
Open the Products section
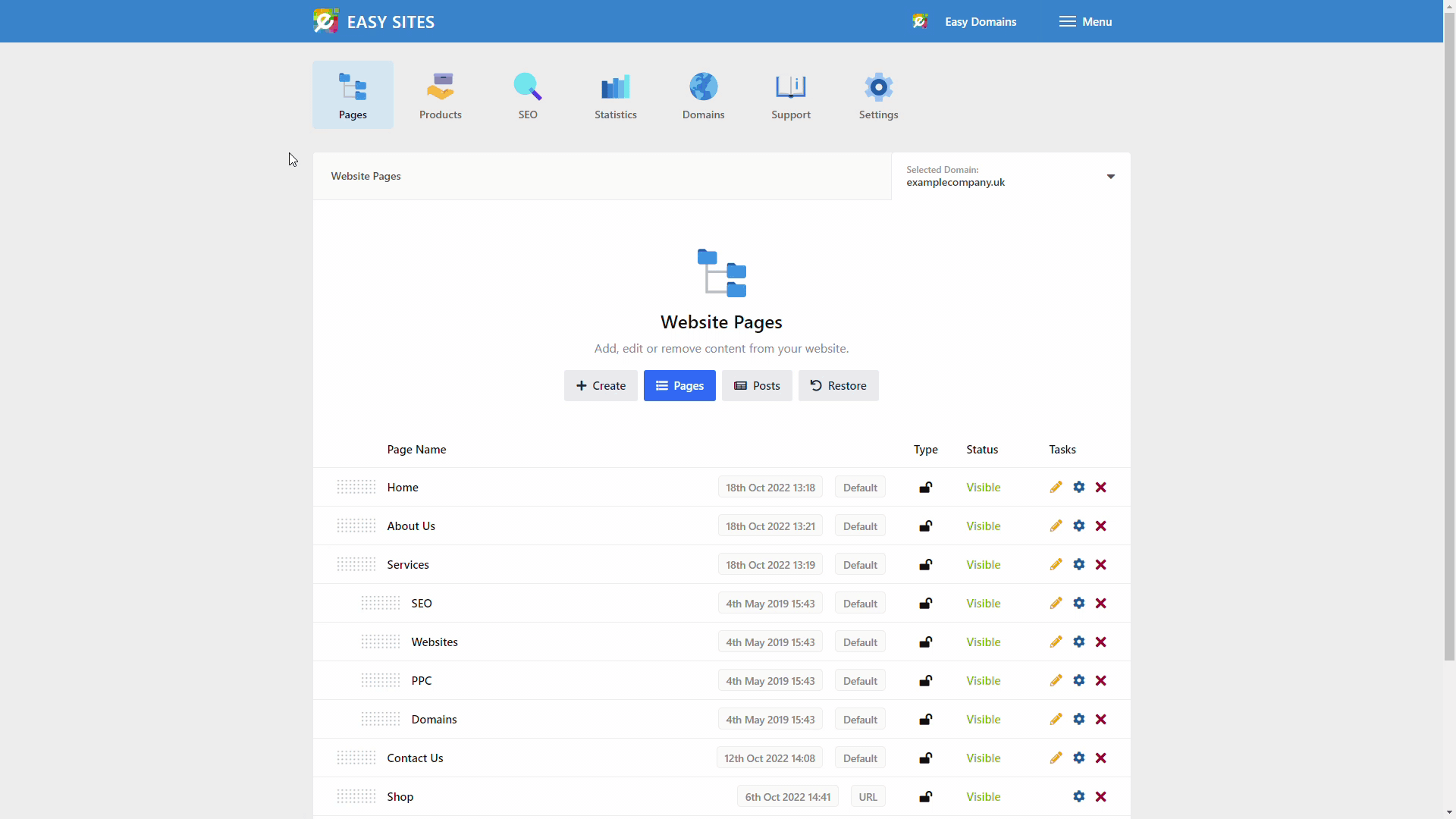440,95
